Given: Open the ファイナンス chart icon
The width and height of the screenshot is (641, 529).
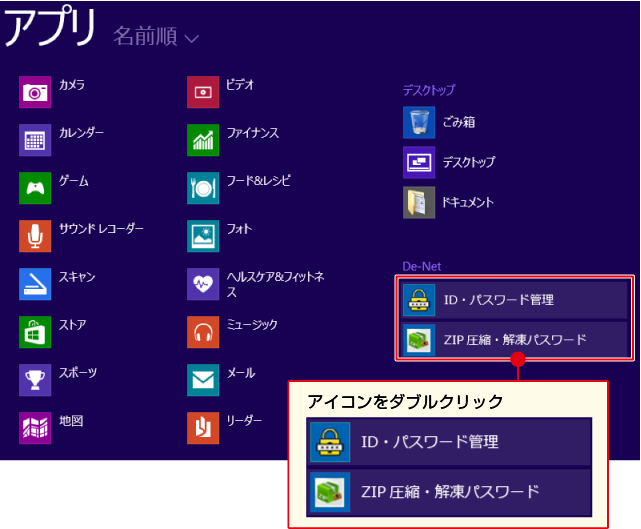Looking at the screenshot, I should pyautogui.click(x=203, y=140).
